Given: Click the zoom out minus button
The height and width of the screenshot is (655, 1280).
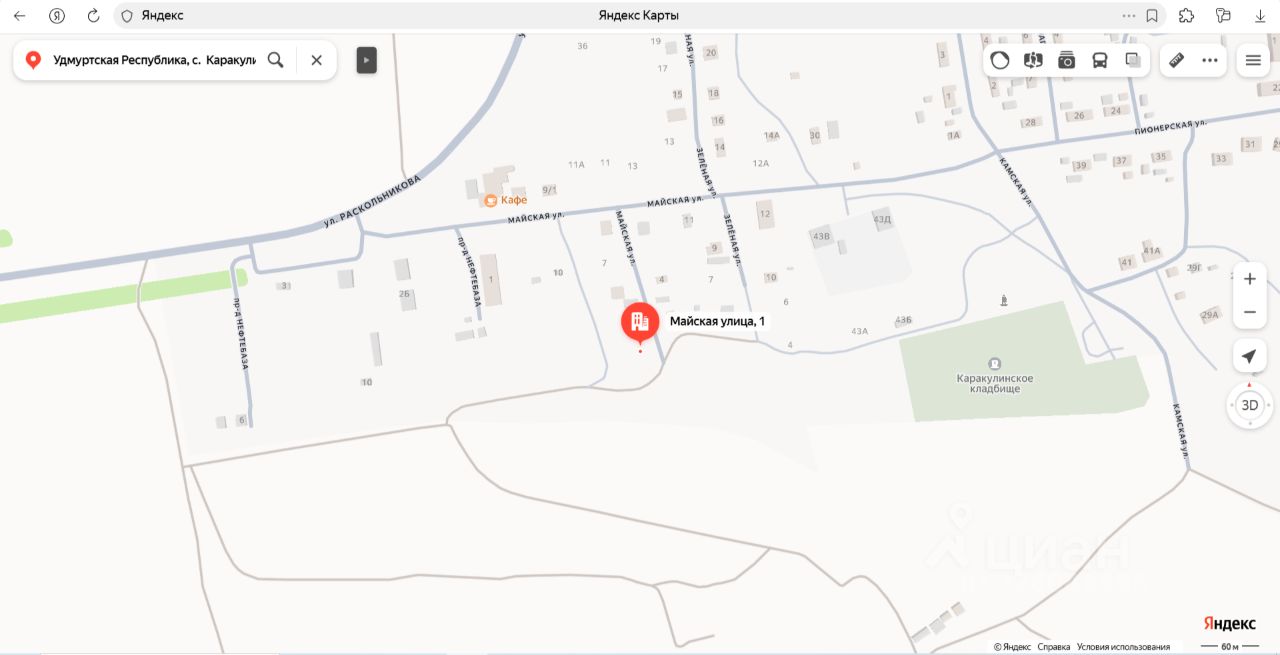Looking at the screenshot, I should point(1249,312).
